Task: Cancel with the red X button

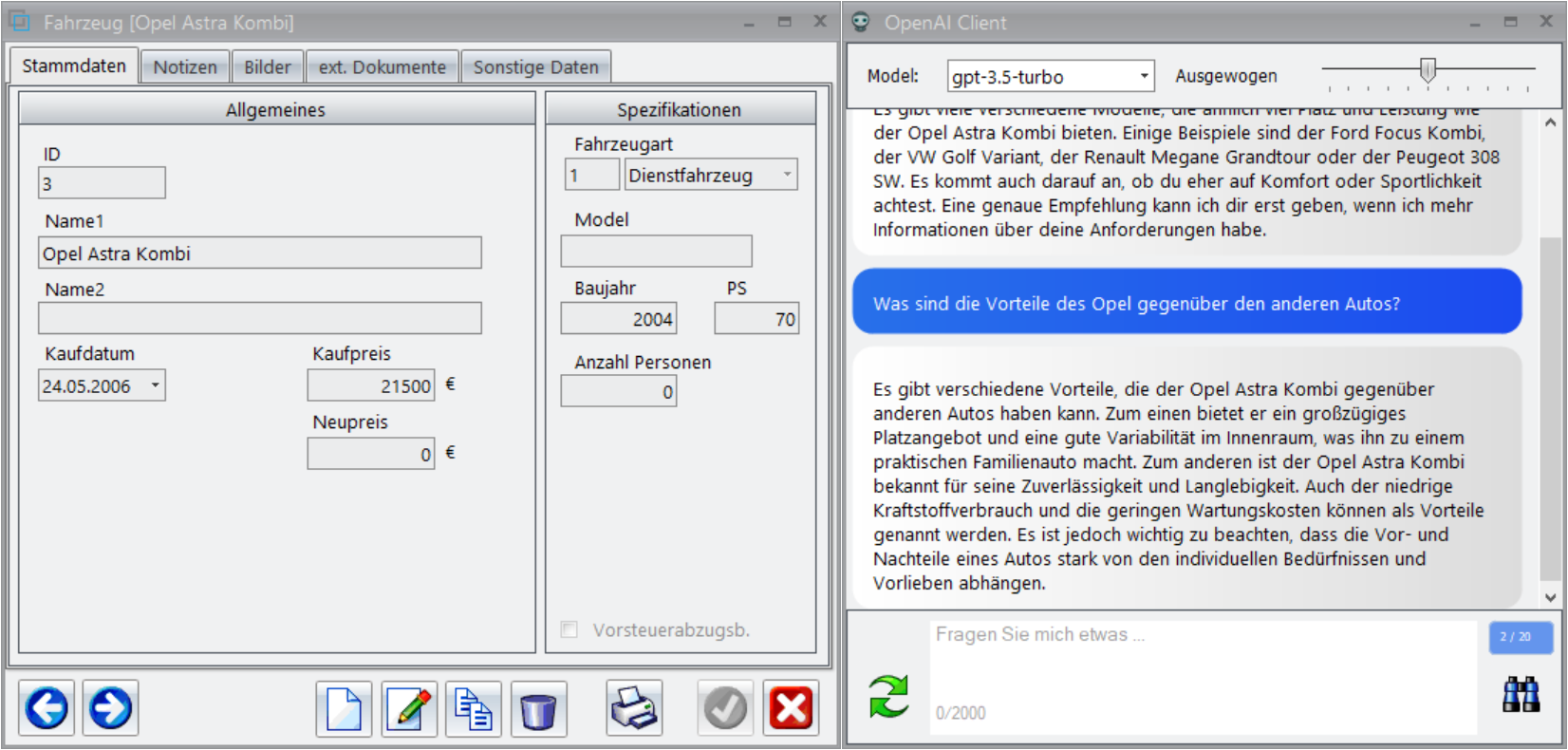Action: [x=791, y=708]
